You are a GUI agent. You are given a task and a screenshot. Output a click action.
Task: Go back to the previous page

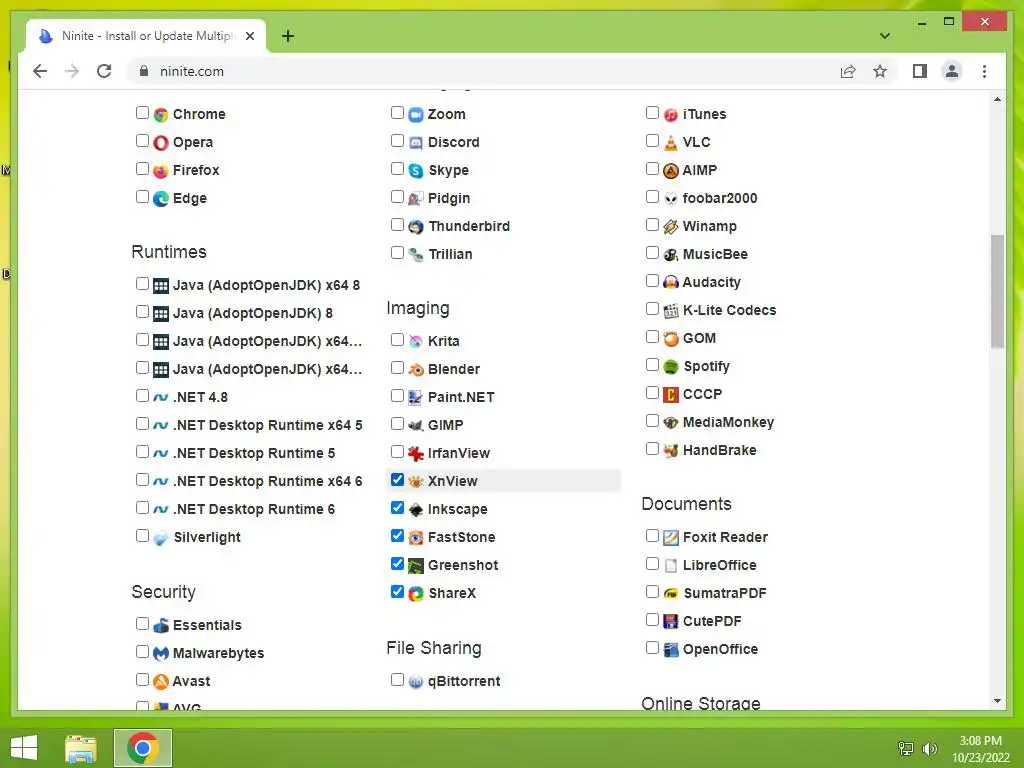coord(40,71)
